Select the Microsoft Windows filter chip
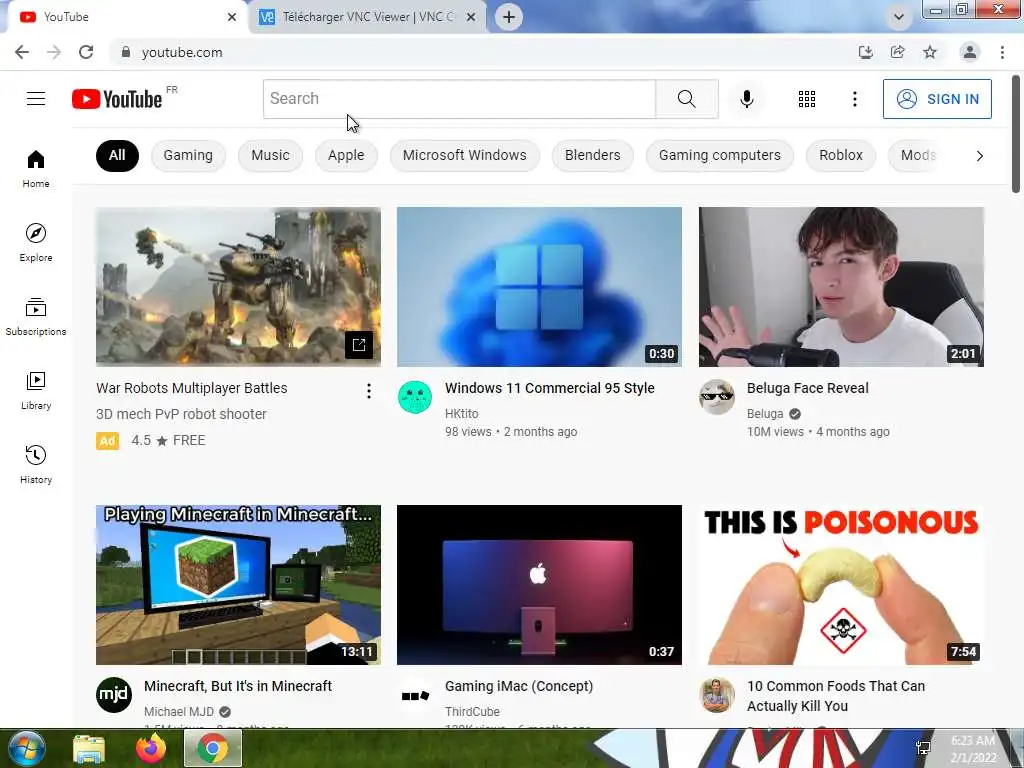This screenshot has width=1024, height=768. pyautogui.click(x=464, y=155)
